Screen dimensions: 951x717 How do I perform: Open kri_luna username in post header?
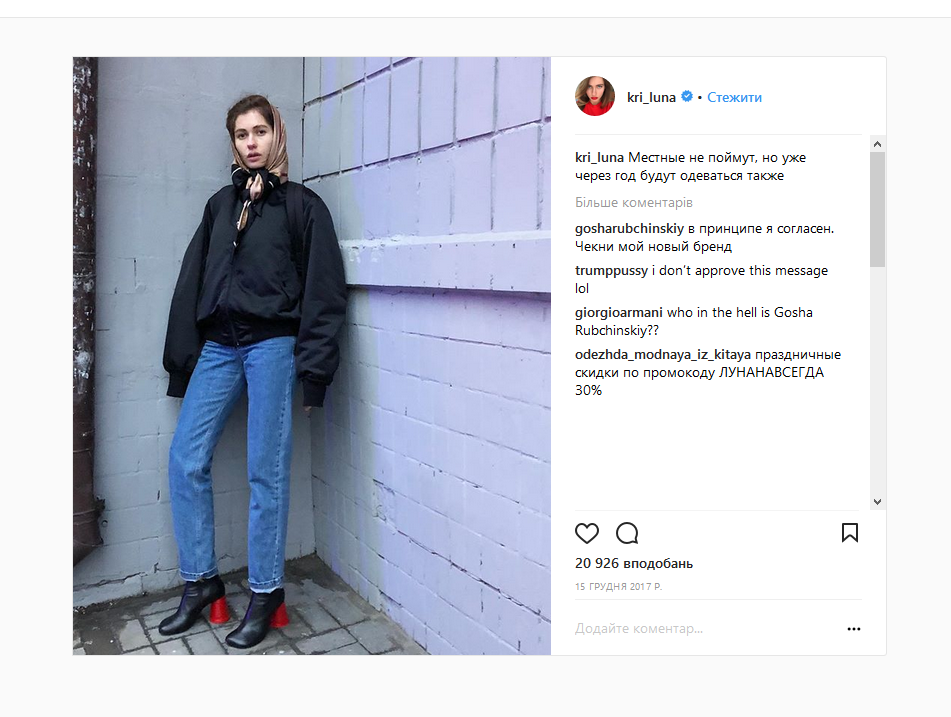click(x=651, y=97)
